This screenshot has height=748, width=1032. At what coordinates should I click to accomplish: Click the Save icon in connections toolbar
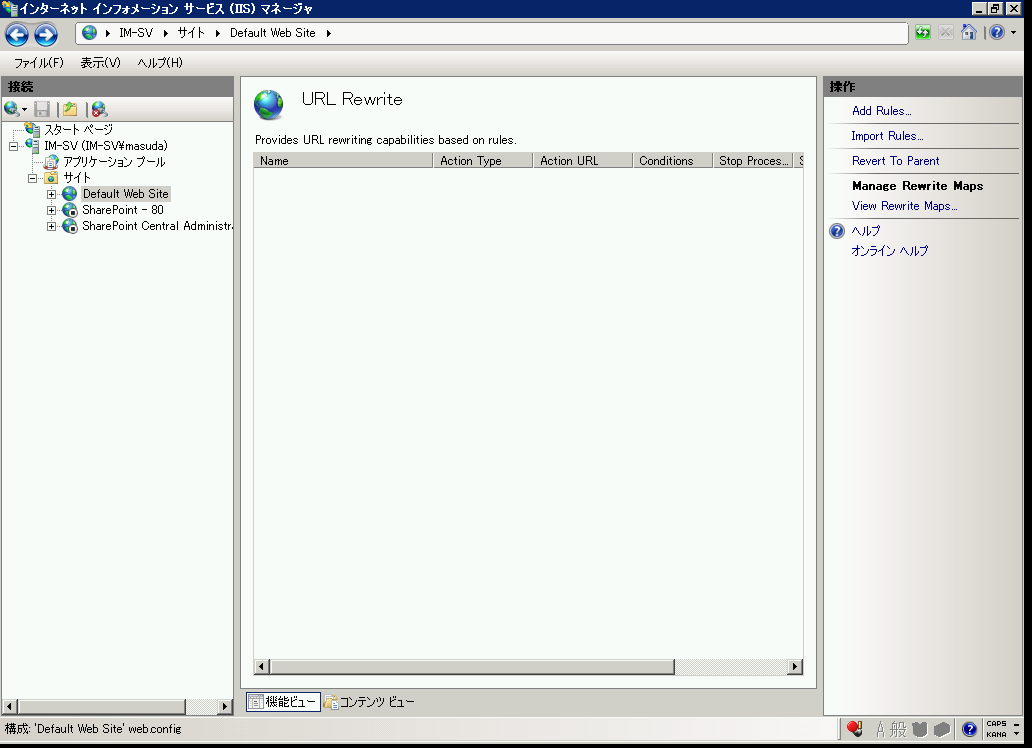click(42, 109)
